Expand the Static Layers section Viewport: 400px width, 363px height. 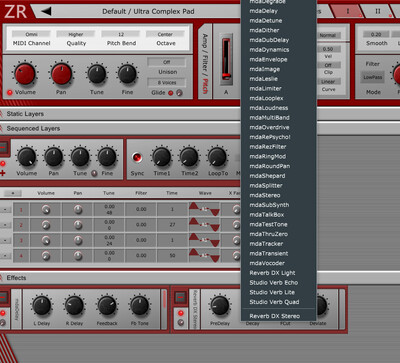pyautogui.click(x=25, y=114)
